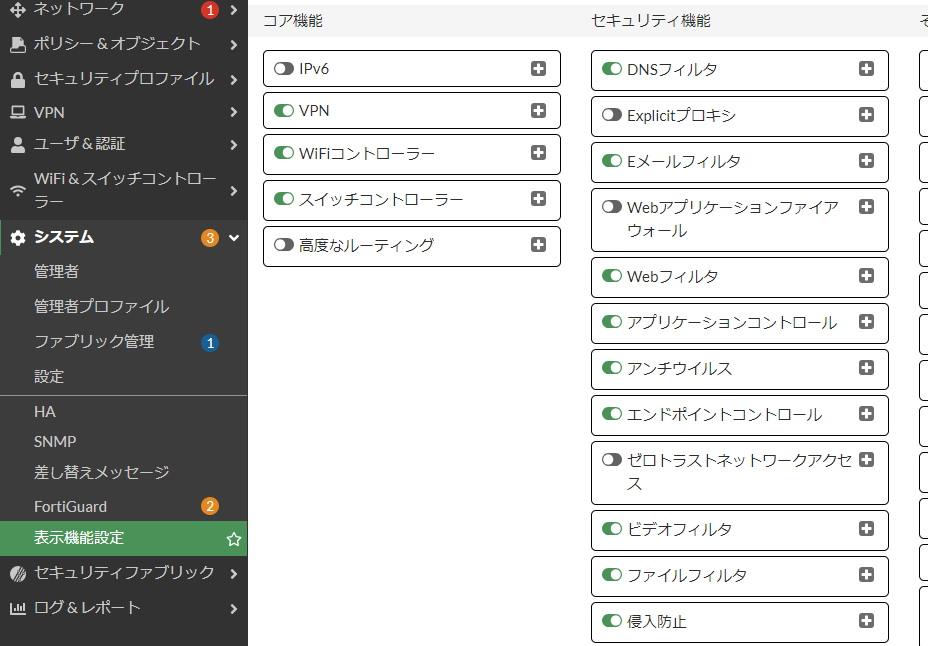Expand the VPN feature card with its plus button
Image resolution: width=928 pixels, height=646 pixels.
tap(538, 110)
